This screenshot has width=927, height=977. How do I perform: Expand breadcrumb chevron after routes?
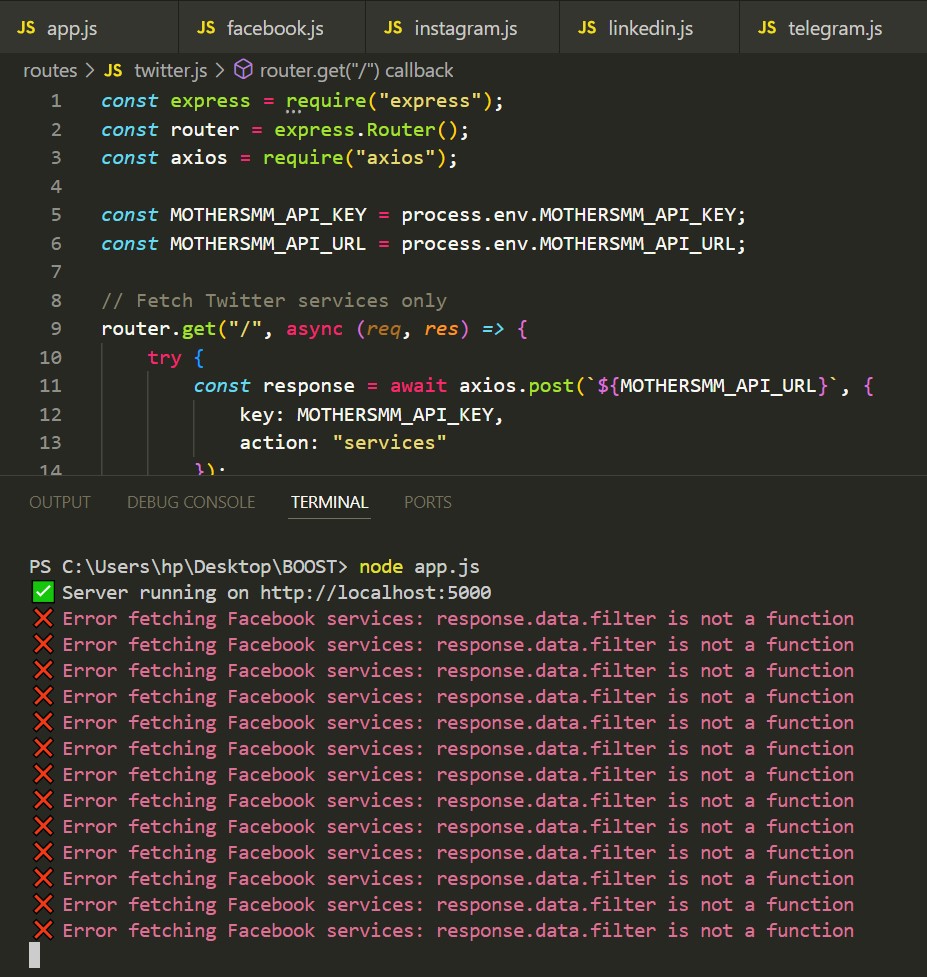[x=90, y=70]
